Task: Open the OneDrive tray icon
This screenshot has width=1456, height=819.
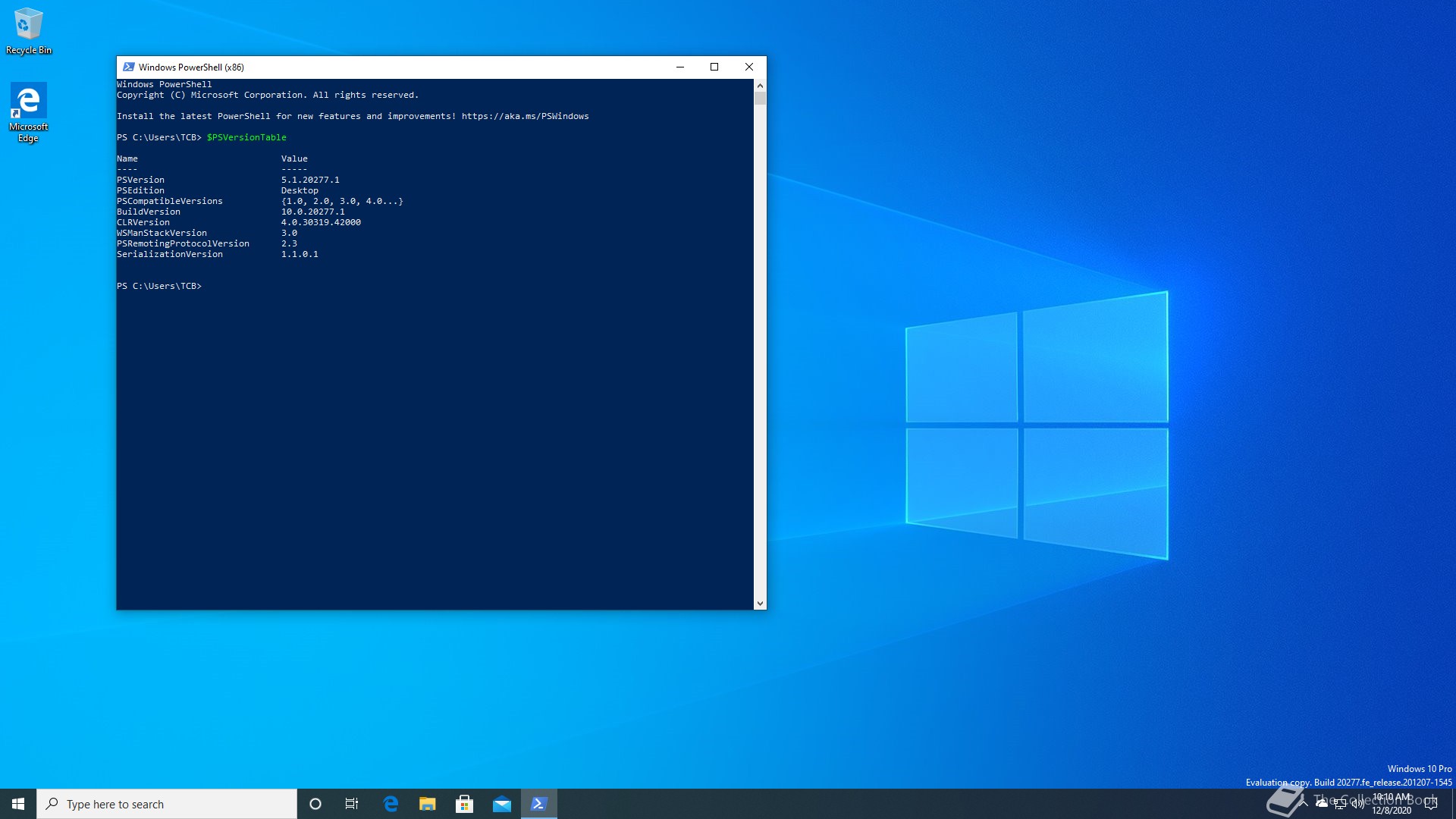Action: coord(1322,804)
